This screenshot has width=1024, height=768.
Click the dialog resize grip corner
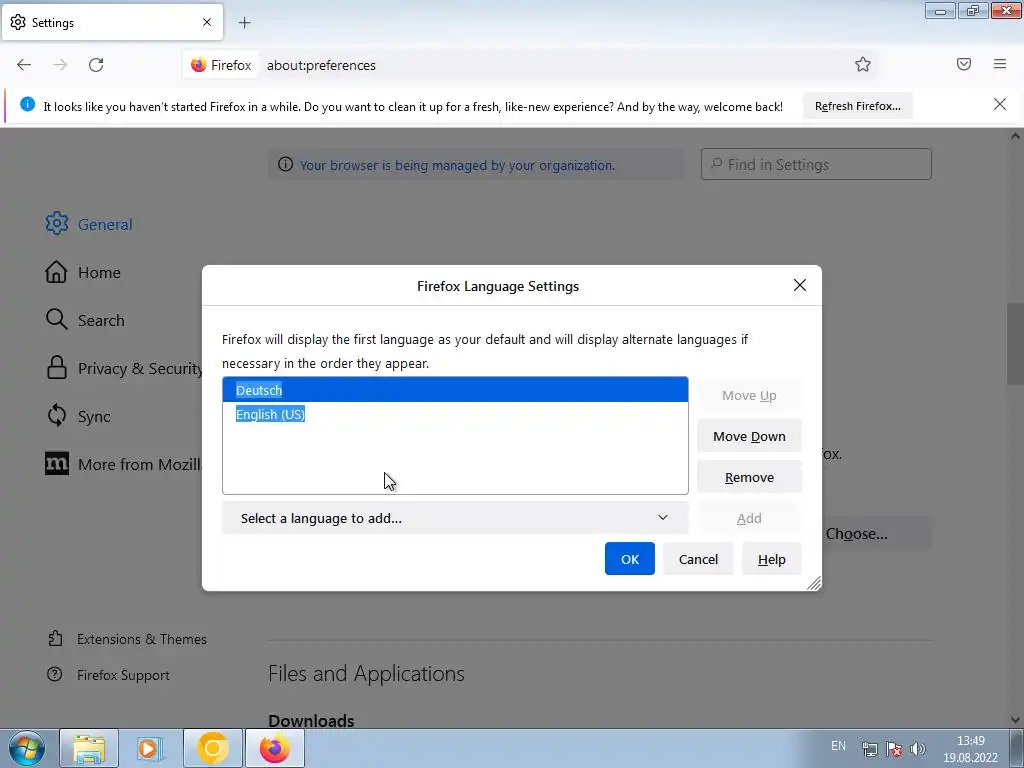click(814, 583)
